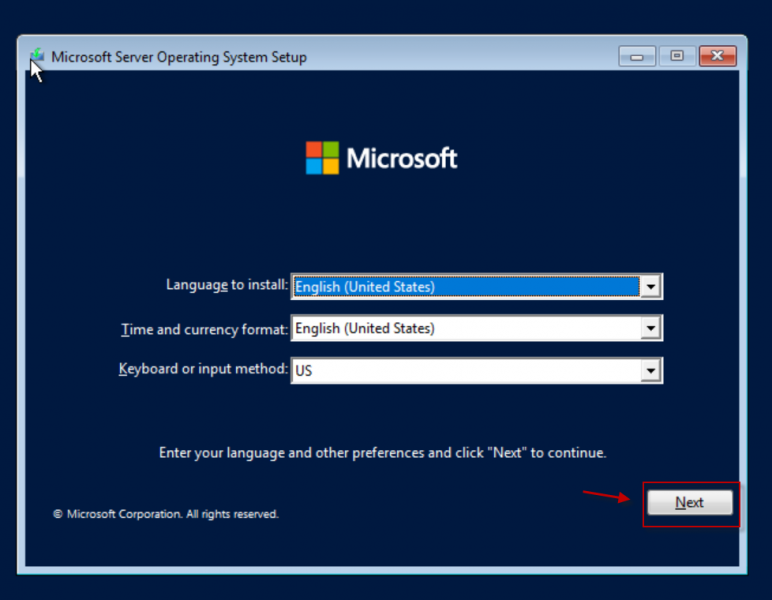Open the Language to install dropdown arrow
Screen dimensions: 772x600
click(651, 286)
